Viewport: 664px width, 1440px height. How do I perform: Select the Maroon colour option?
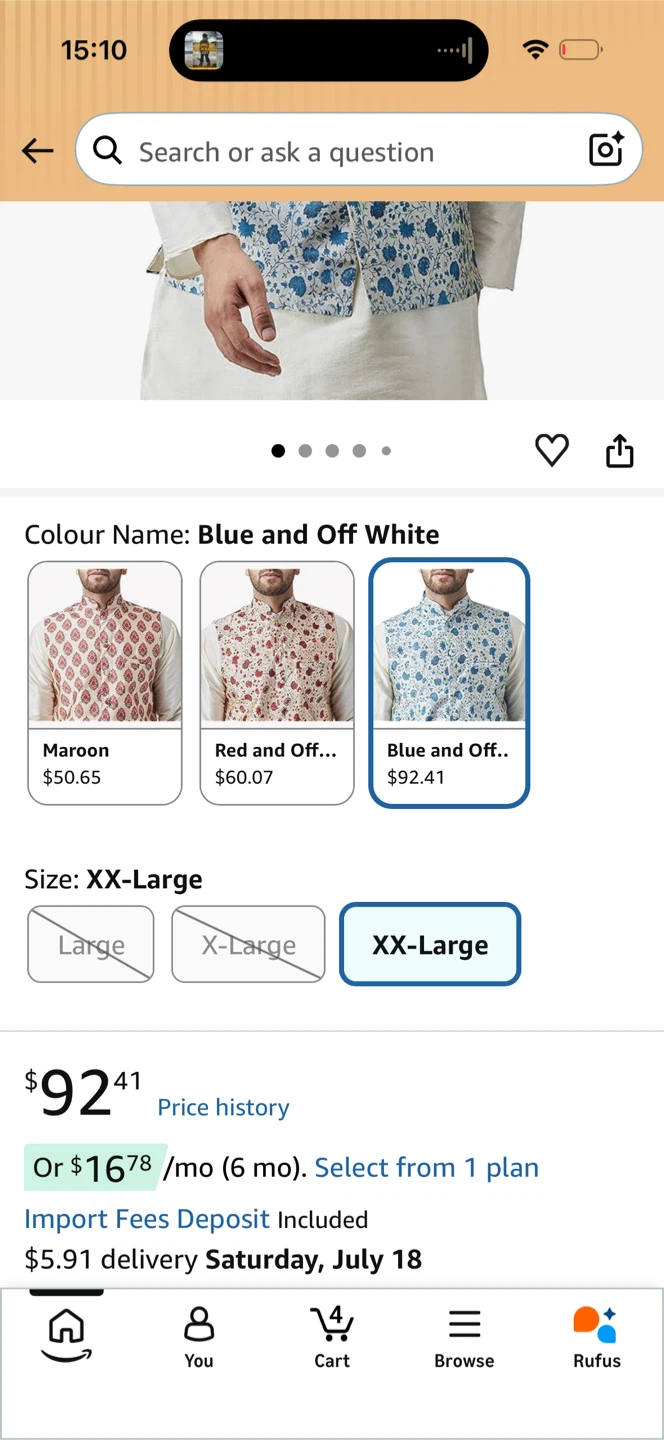105,683
